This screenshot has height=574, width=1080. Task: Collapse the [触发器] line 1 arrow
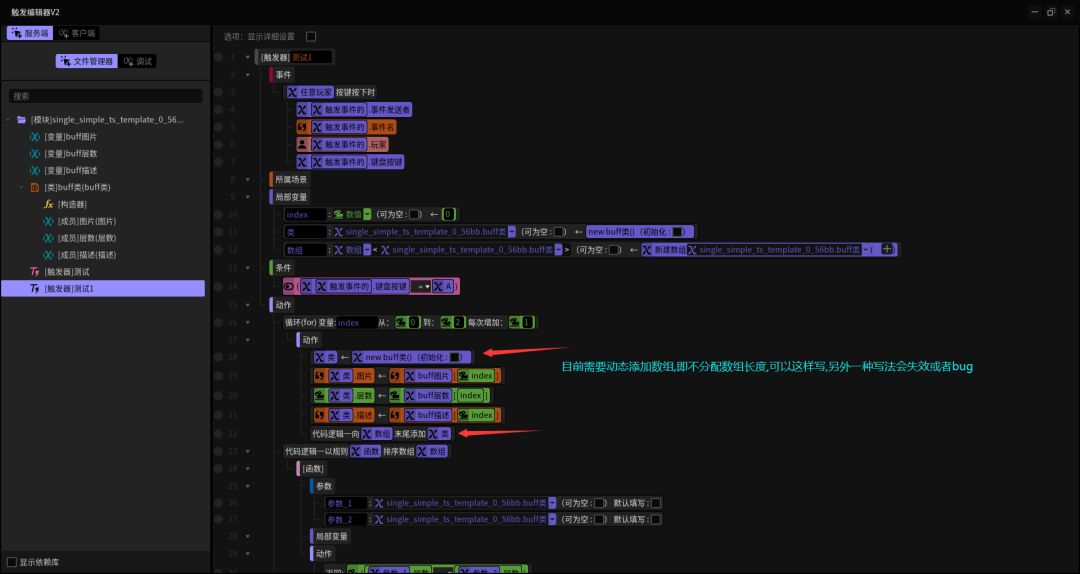pos(247,57)
